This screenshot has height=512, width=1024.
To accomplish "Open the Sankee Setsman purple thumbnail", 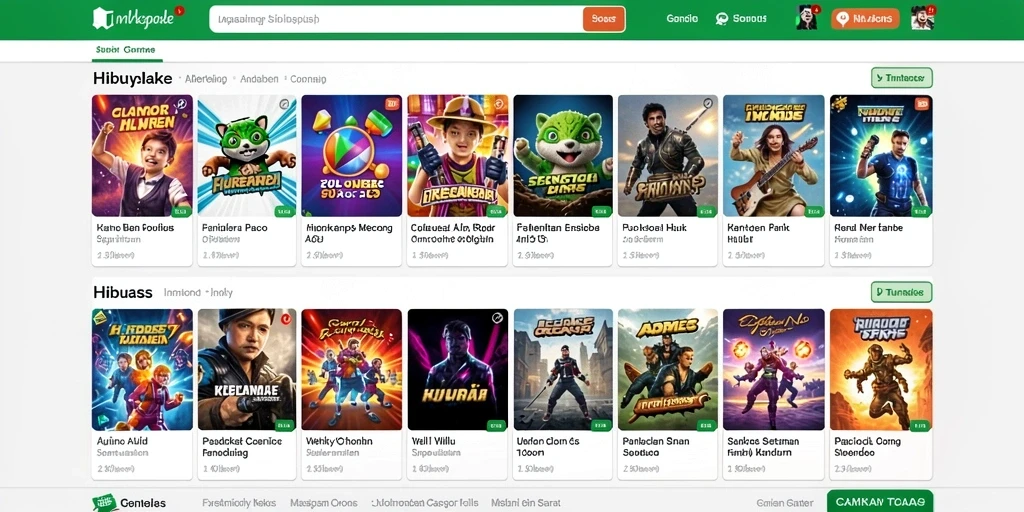I will (773, 369).
